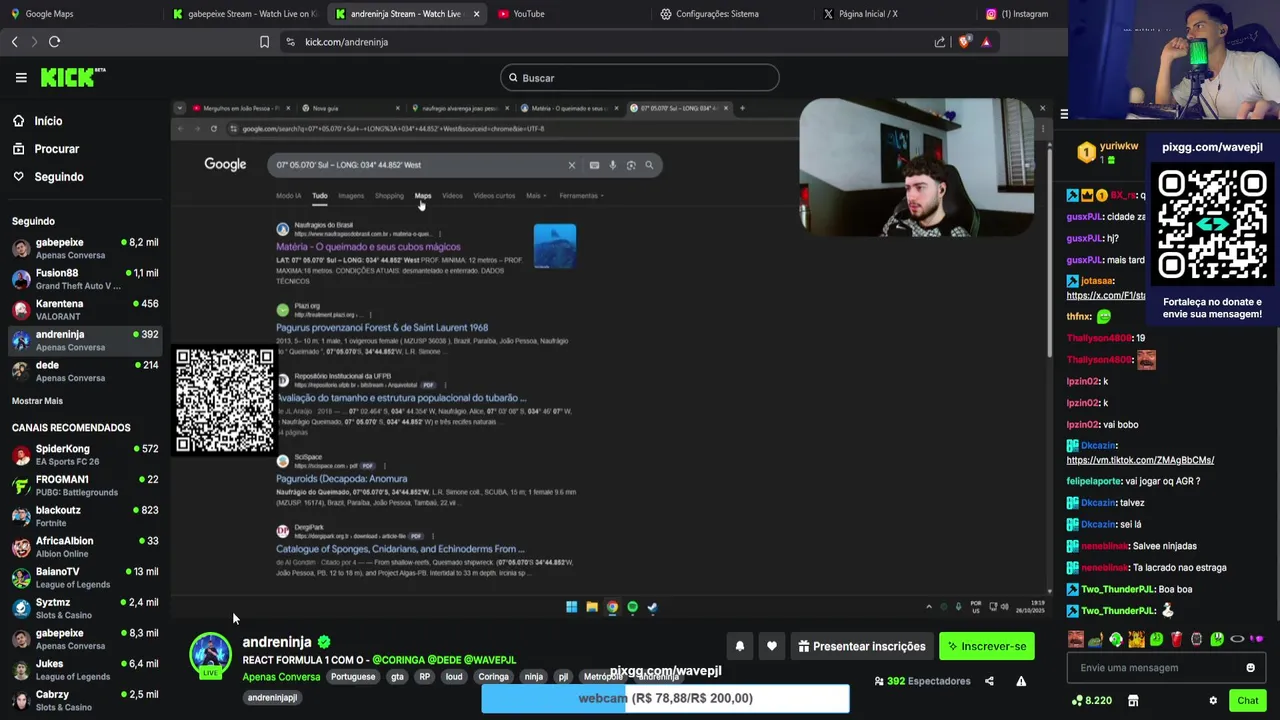This screenshot has height=720, width=1280.
Task: Open chat settings gear icon
Action: [1213, 701]
